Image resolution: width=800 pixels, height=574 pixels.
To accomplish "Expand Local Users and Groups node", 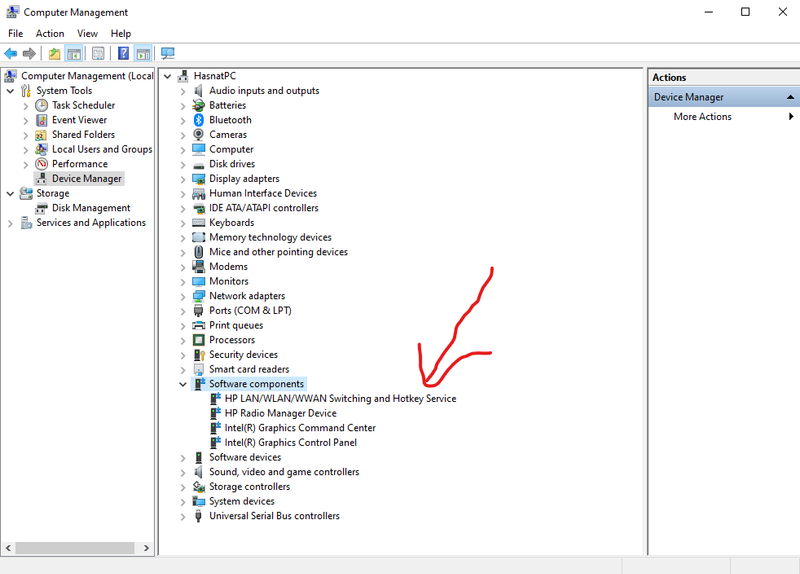I will pyautogui.click(x=26, y=150).
